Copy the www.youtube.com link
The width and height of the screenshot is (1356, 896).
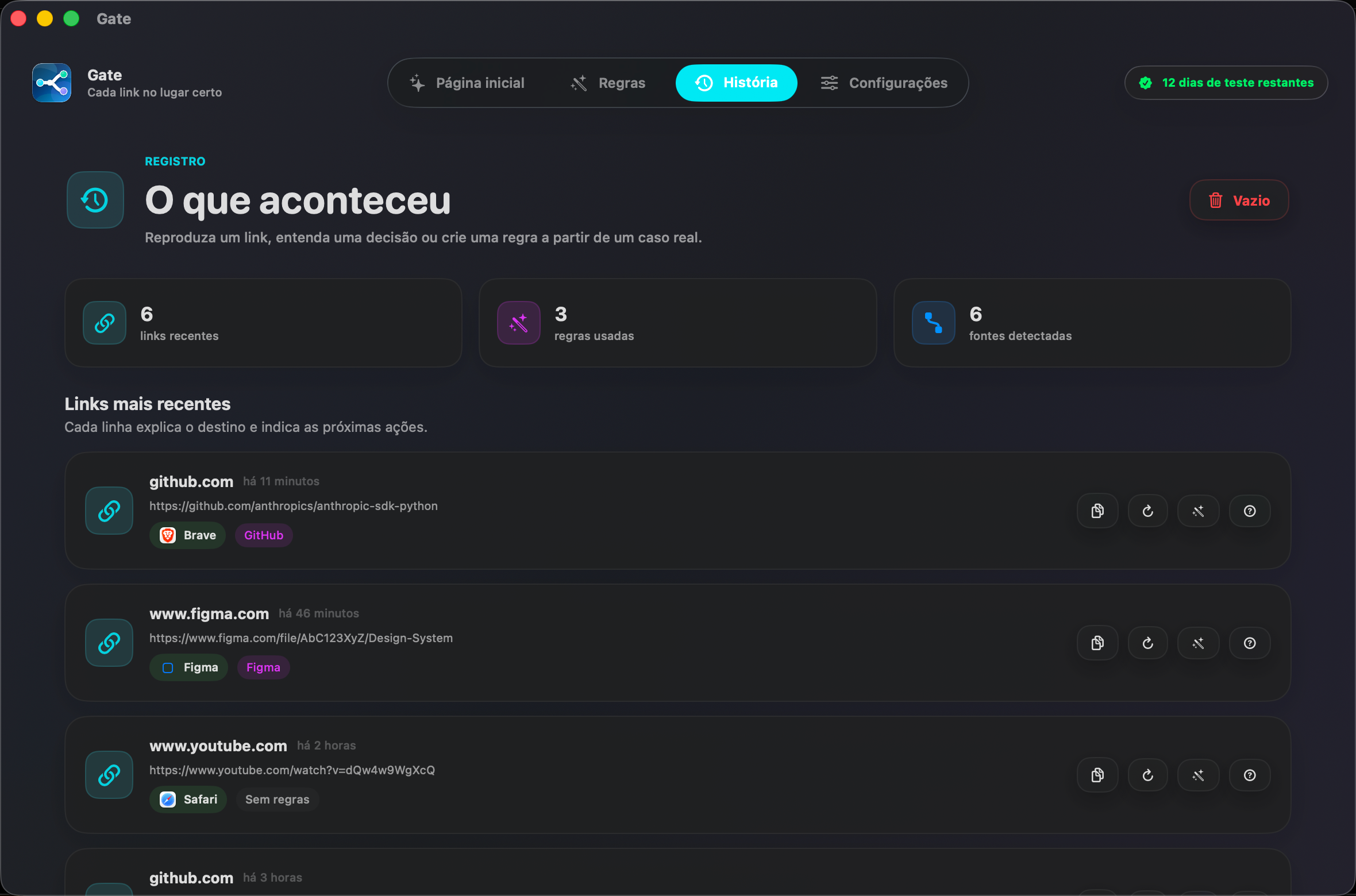[x=1097, y=775]
